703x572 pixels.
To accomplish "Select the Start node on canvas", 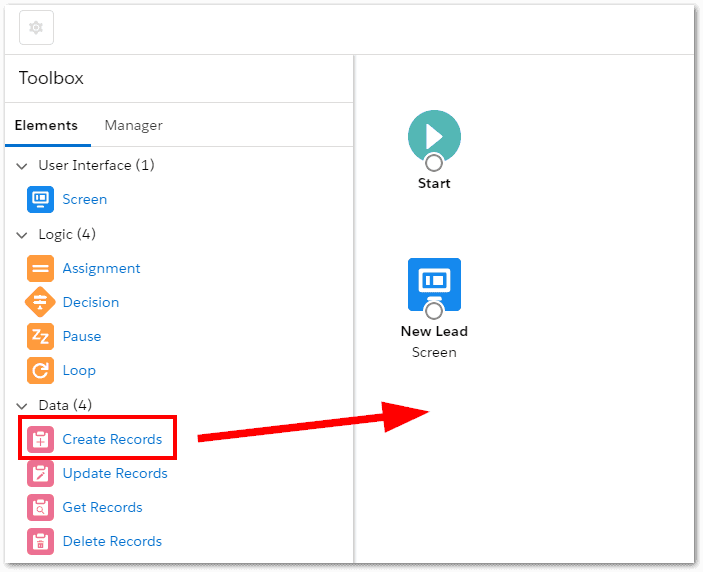I will pyautogui.click(x=434, y=135).
